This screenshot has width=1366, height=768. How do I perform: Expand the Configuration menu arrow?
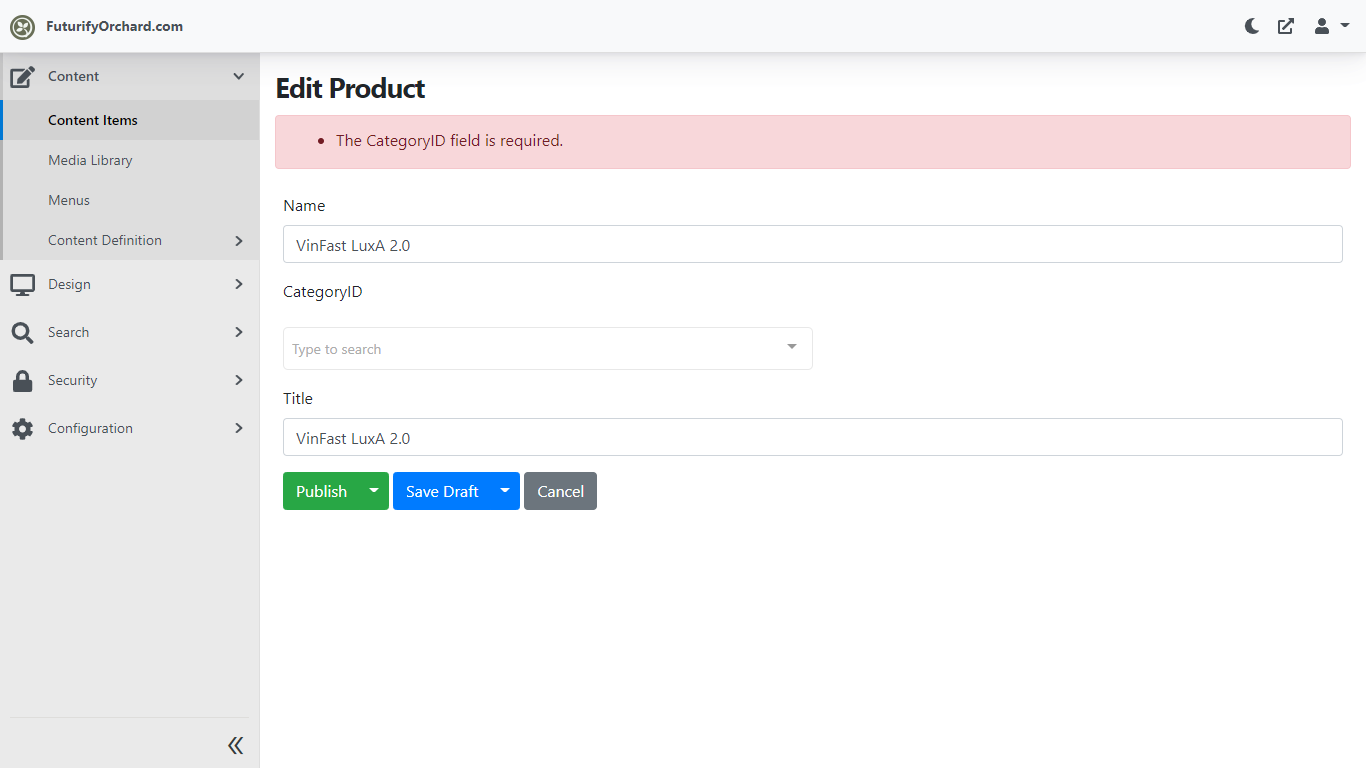(239, 428)
